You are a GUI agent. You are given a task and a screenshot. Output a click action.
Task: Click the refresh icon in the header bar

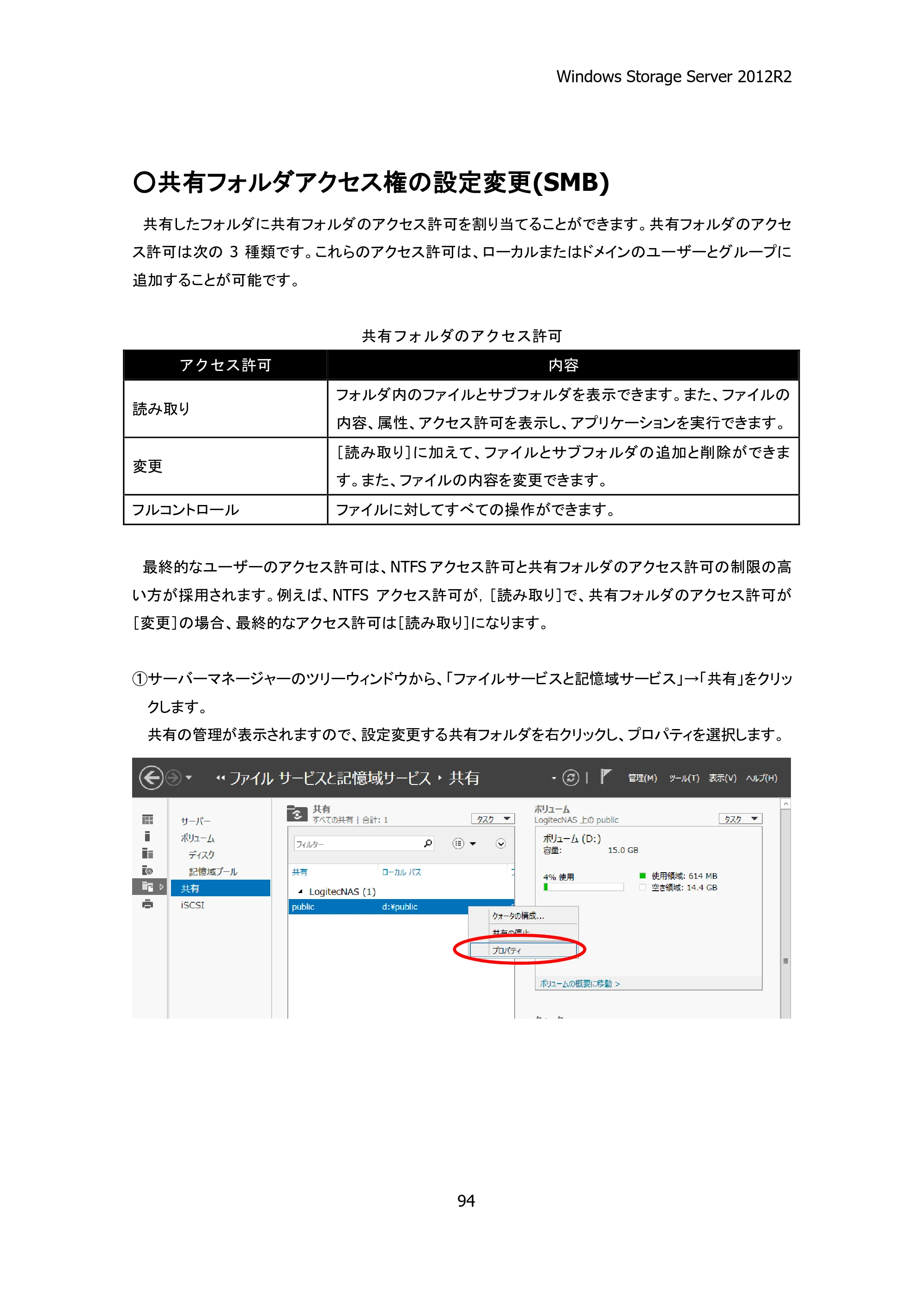[x=571, y=778]
